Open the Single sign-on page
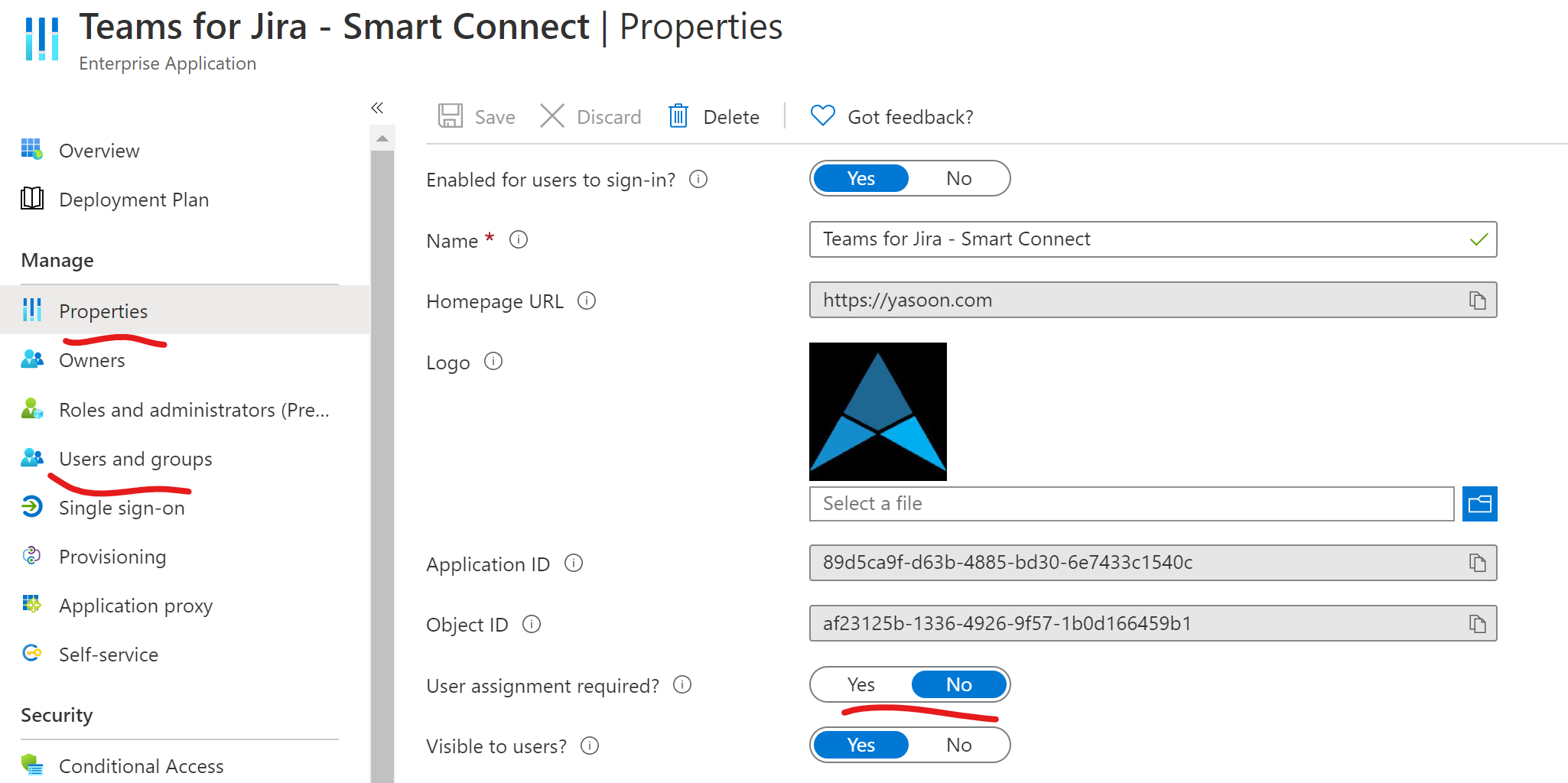Viewport: 1568px width, 783px height. [x=122, y=508]
